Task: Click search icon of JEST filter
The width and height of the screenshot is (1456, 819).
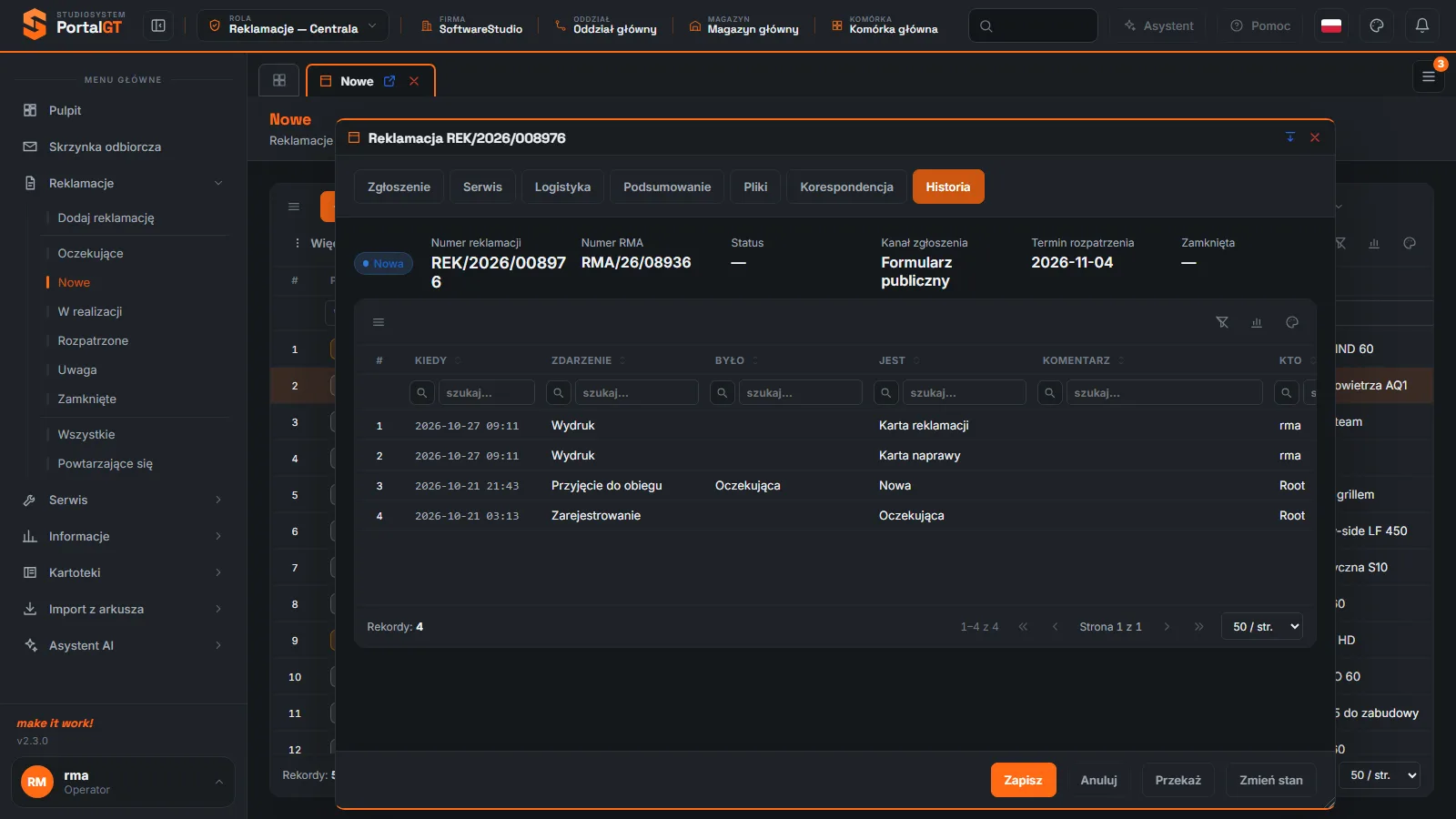Action: click(885, 392)
